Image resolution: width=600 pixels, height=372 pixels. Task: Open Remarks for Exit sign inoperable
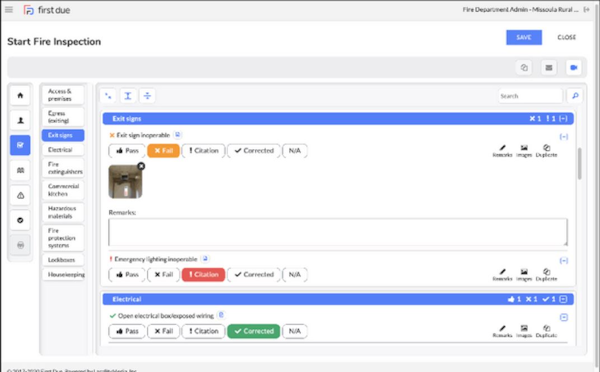(502, 151)
